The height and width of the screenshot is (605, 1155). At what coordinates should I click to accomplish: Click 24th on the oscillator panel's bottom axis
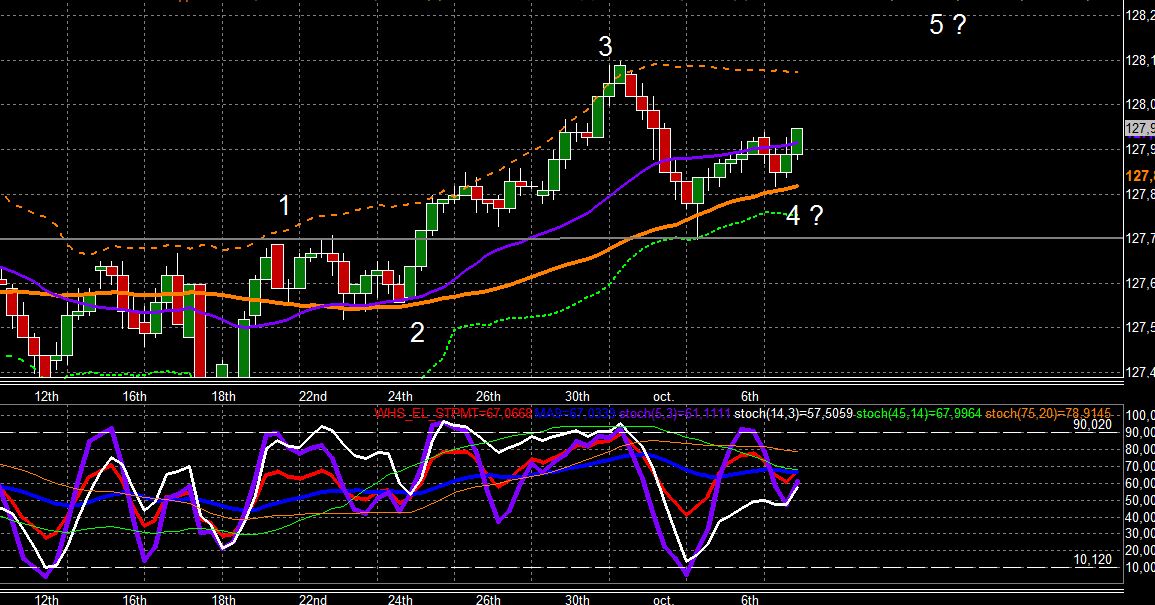pyautogui.click(x=400, y=599)
